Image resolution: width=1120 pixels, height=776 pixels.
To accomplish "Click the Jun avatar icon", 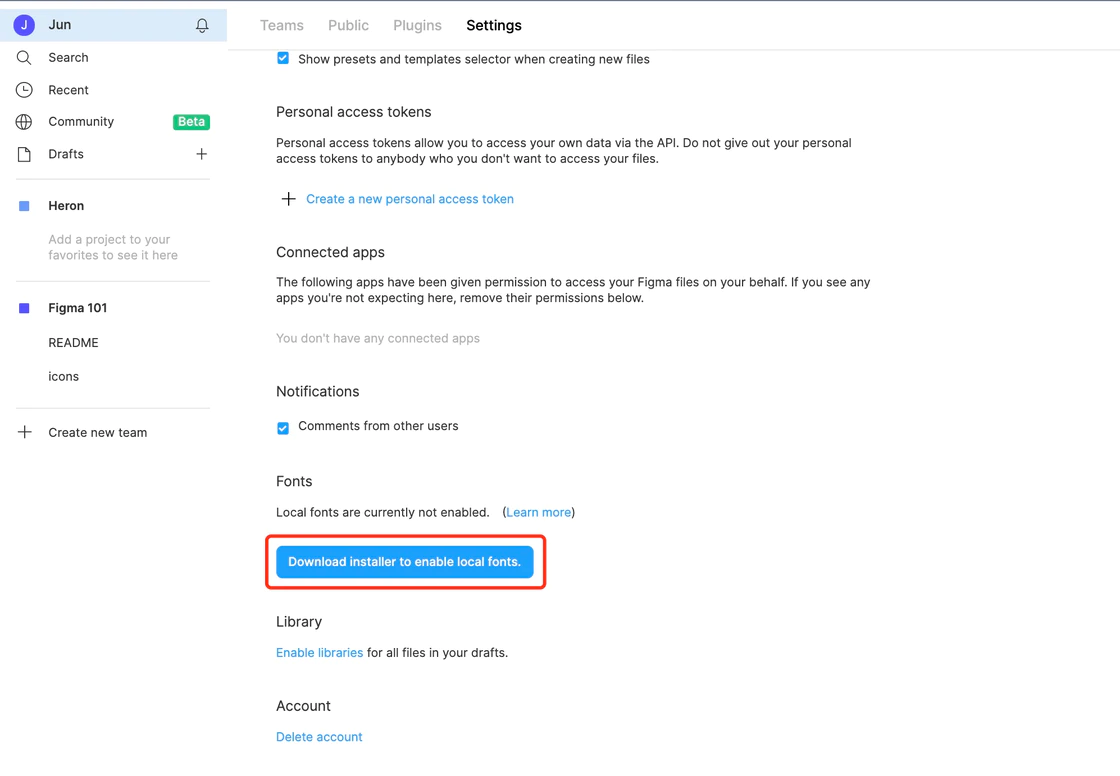I will (24, 25).
